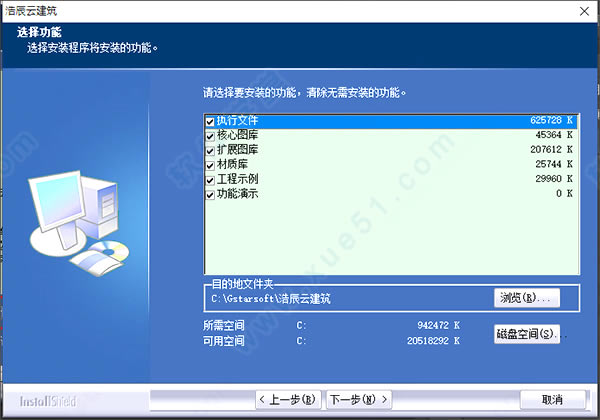Select the 执行文件 feature row label

pyautogui.click(x=238, y=120)
